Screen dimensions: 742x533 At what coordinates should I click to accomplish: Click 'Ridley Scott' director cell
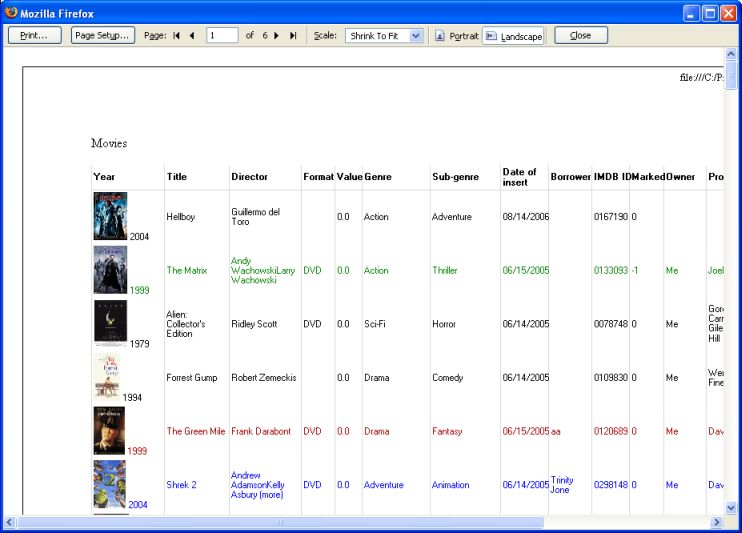point(254,324)
